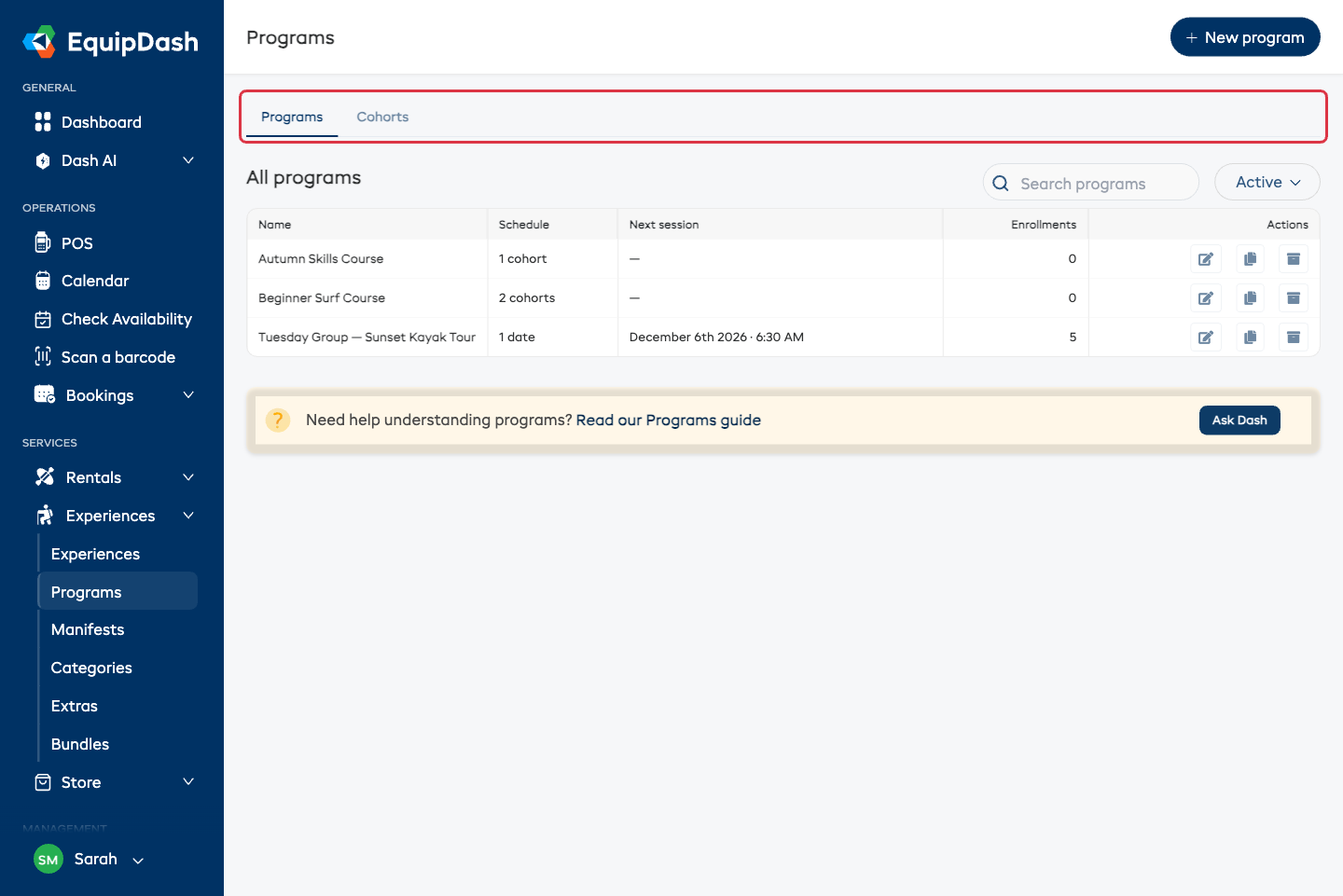1343x896 pixels.
Task: Open the Read our Programs guide link
Action: (x=668, y=420)
